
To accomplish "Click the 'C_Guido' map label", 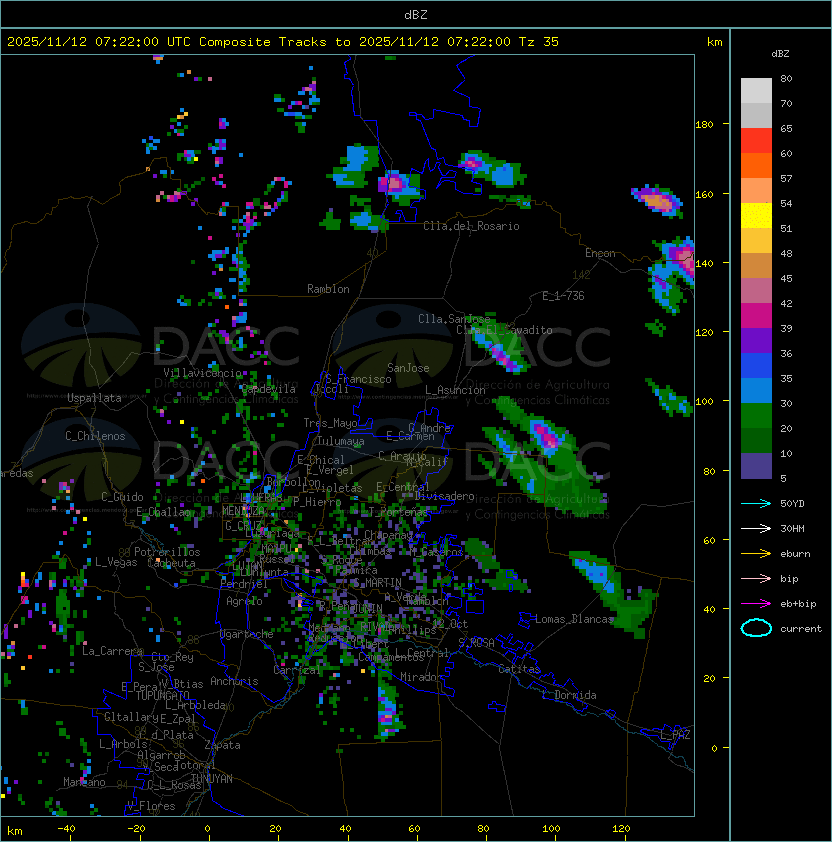I will point(122,497).
